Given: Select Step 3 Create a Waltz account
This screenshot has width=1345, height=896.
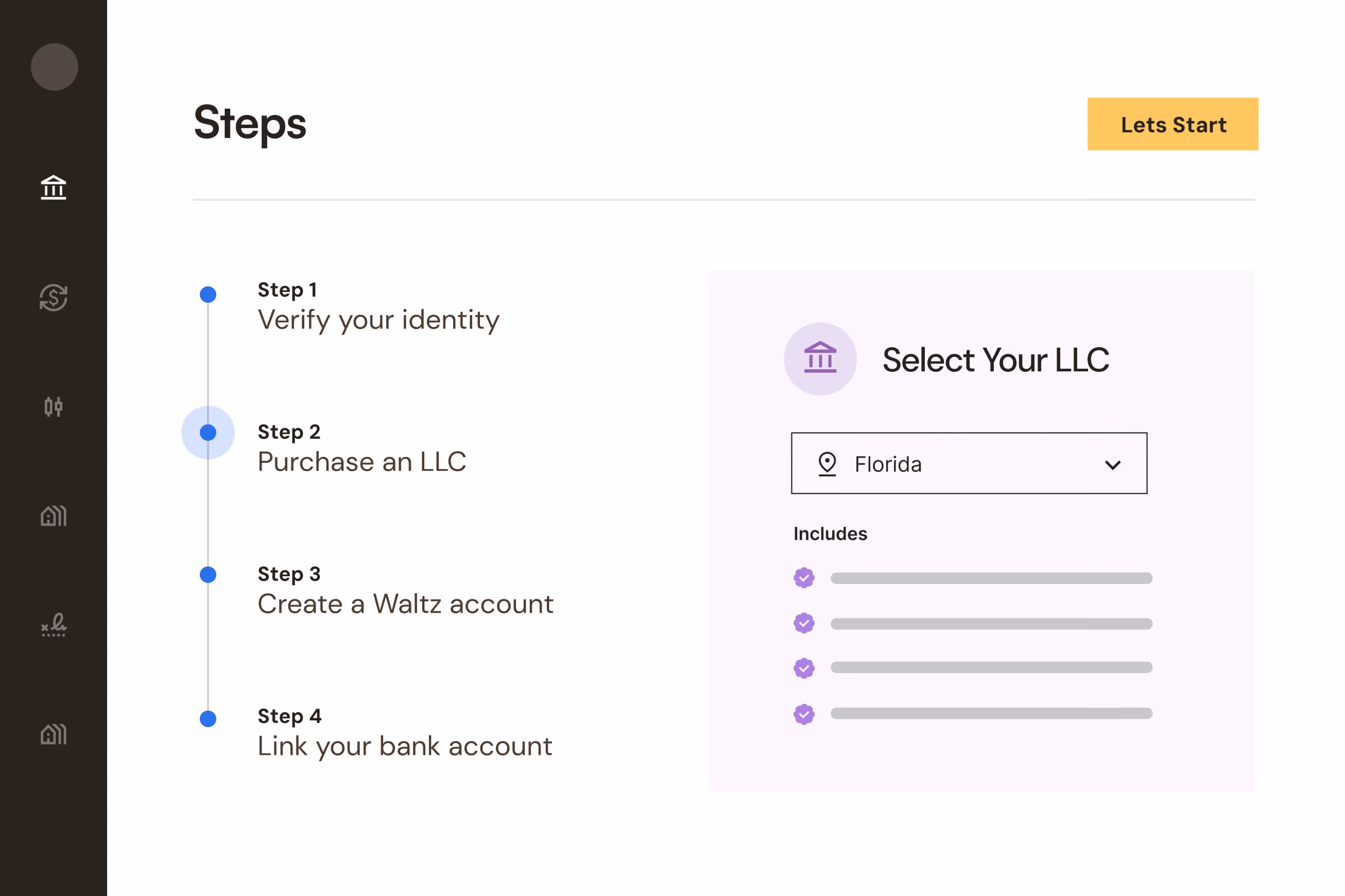Looking at the screenshot, I should pos(405,590).
